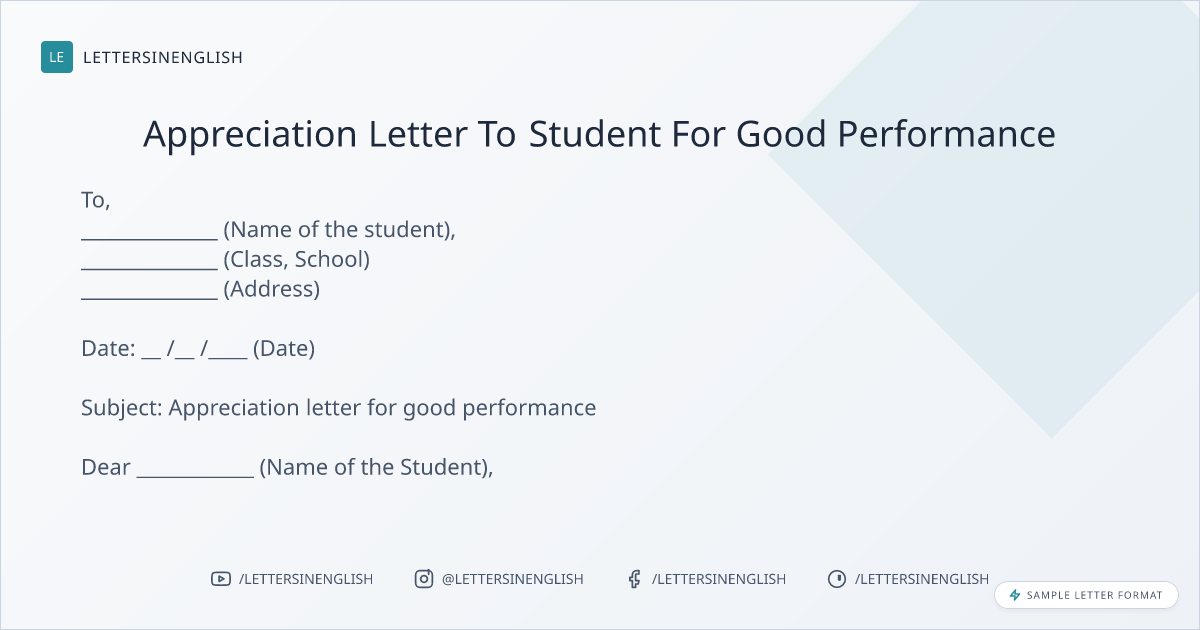Open the /LETTERSINENGLISH YouTube handle link

(306, 579)
